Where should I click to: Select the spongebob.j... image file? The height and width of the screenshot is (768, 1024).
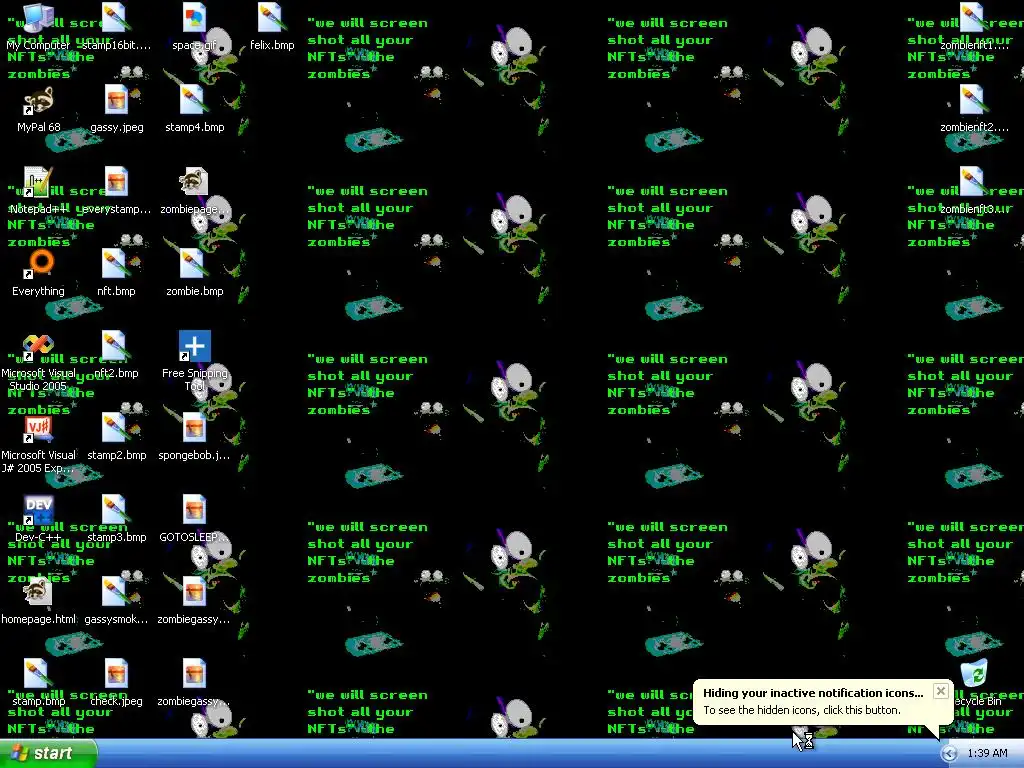coord(195,428)
